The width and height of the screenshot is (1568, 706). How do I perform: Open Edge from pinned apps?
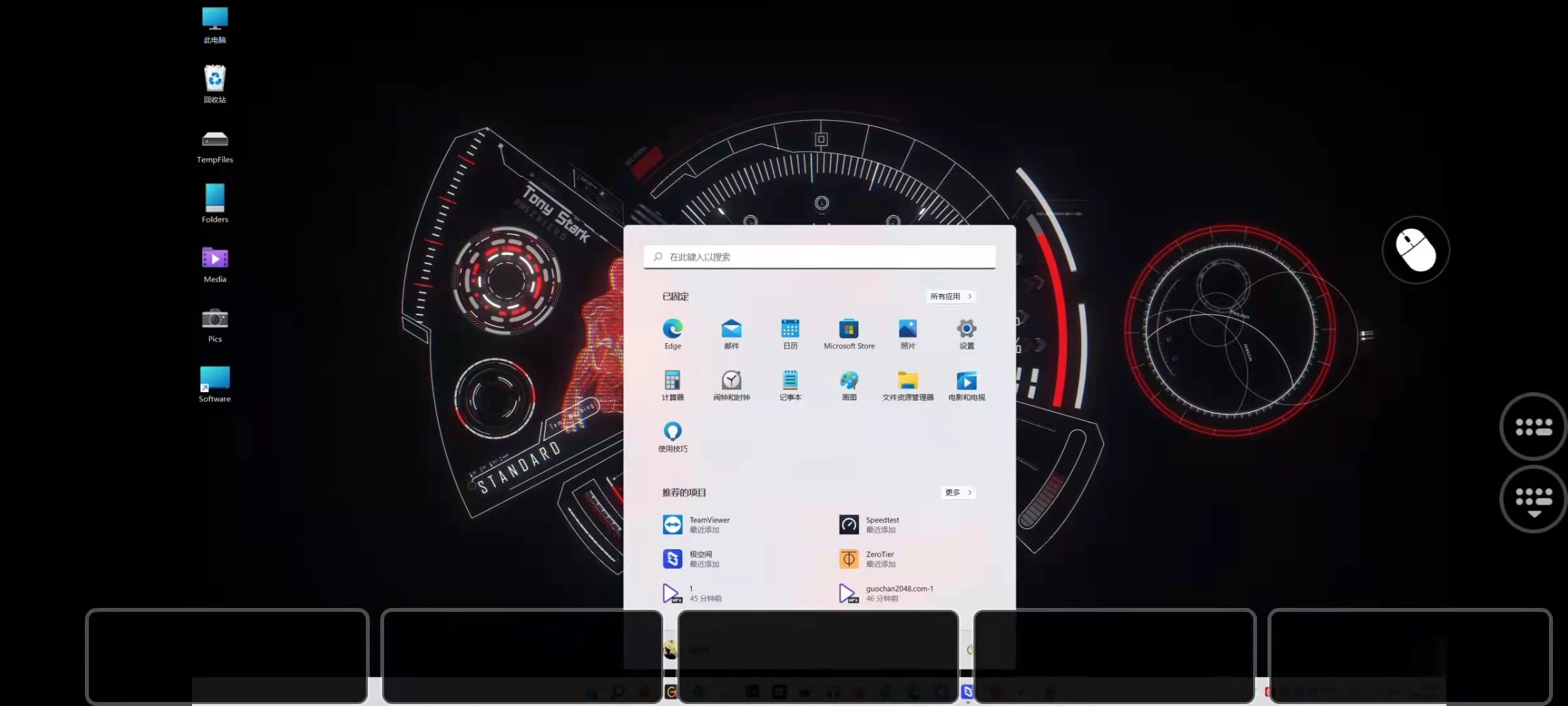pyautogui.click(x=672, y=334)
